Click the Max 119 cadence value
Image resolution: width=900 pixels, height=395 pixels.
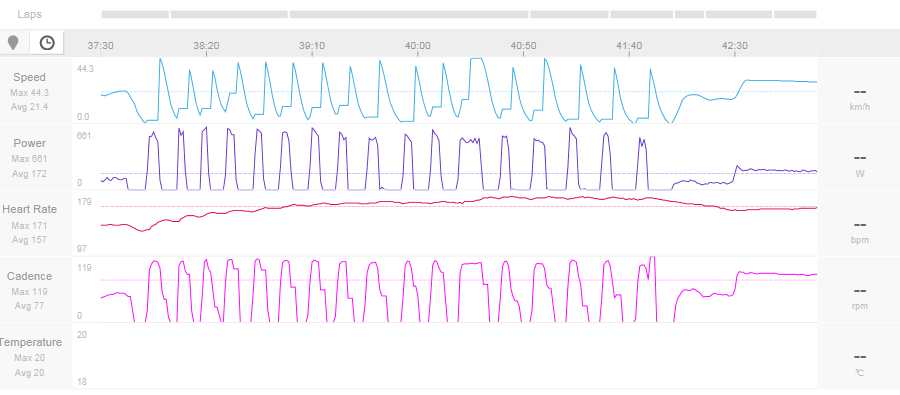tap(29, 291)
